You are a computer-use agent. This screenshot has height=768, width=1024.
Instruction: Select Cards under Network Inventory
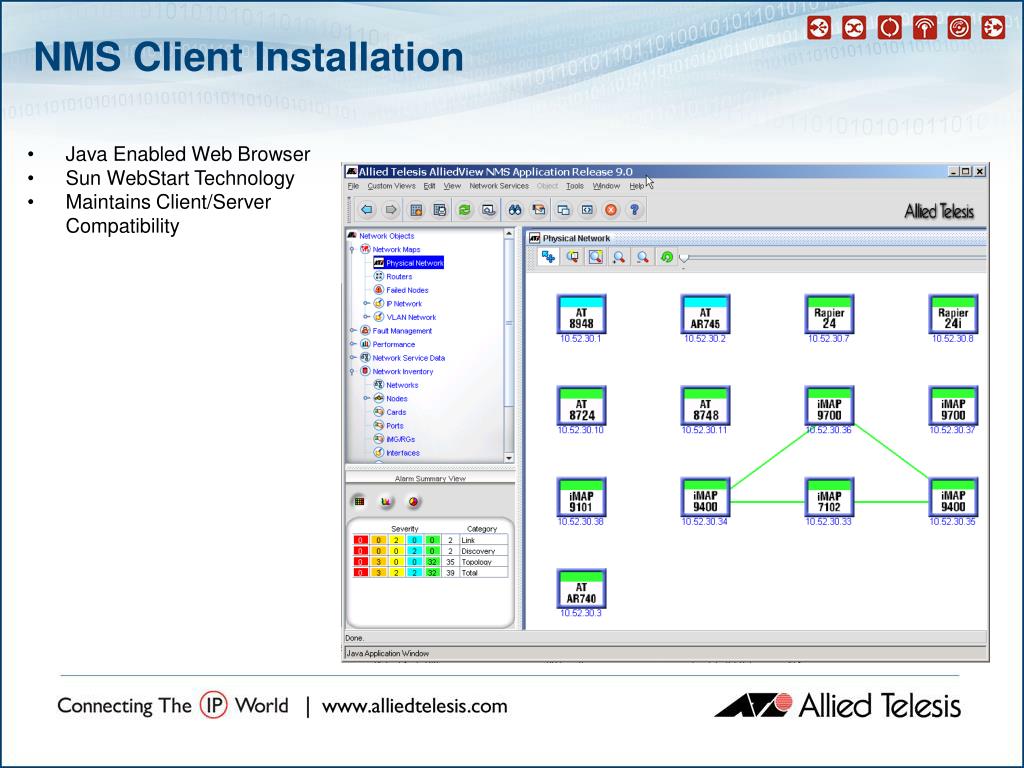click(x=396, y=412)
